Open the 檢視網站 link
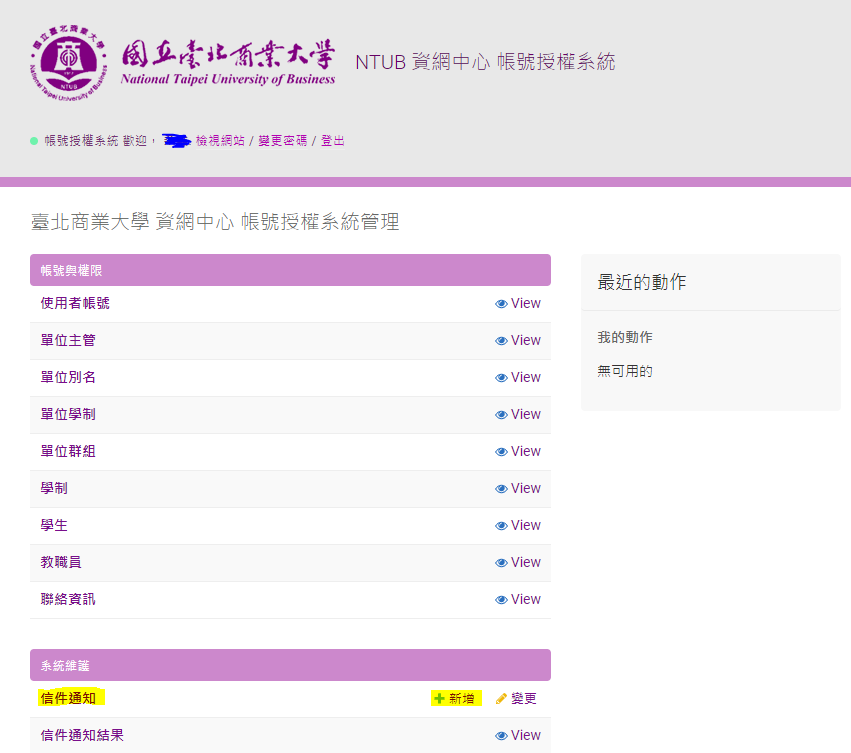 [x=220, y=141]
